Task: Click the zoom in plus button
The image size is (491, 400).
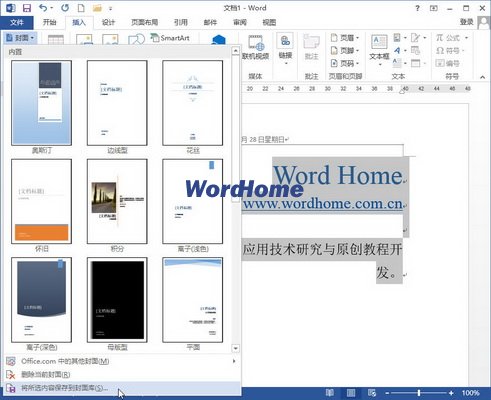Action: click(x=451, y=393)
